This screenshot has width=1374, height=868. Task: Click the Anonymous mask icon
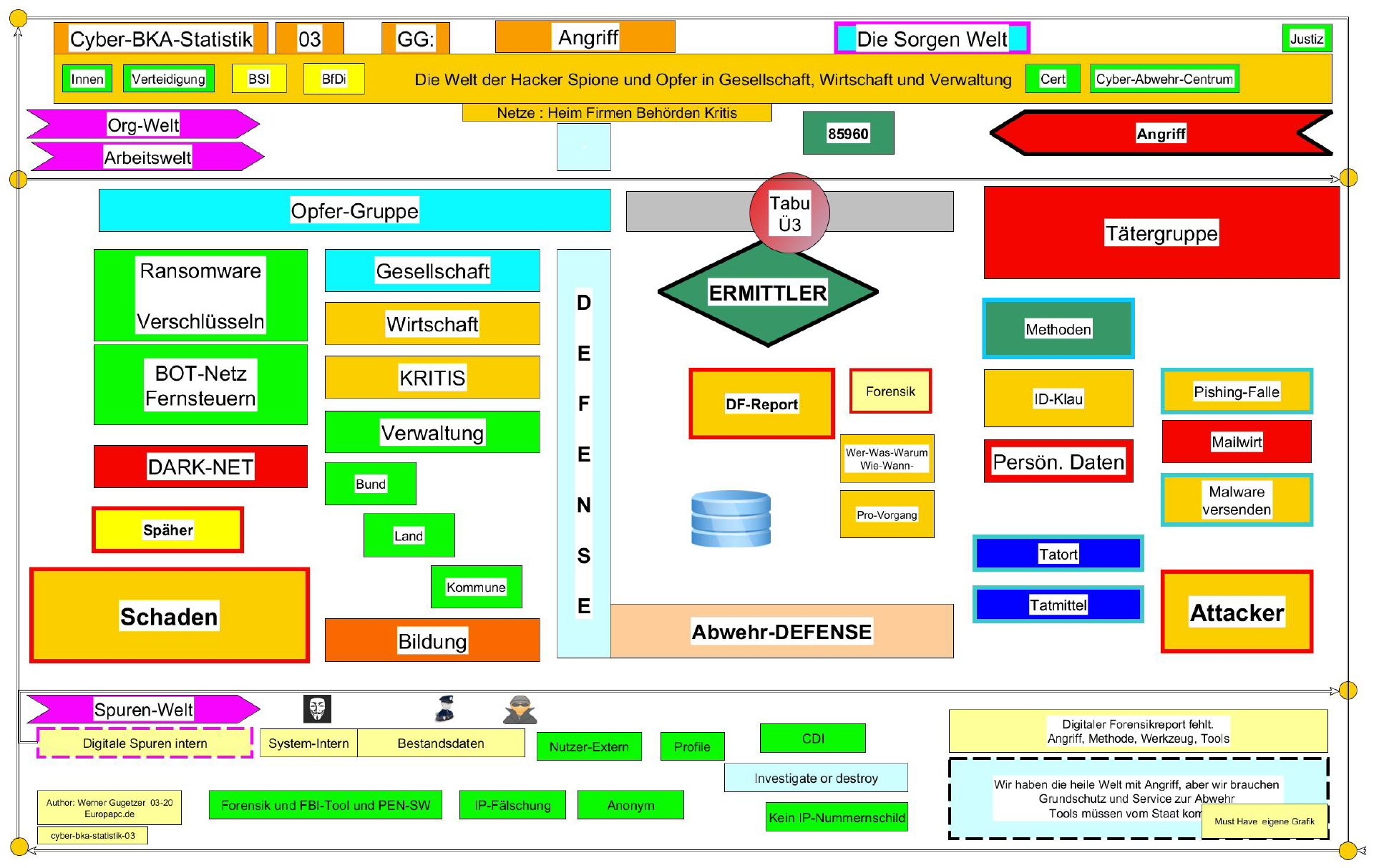(x=317, y=709)
